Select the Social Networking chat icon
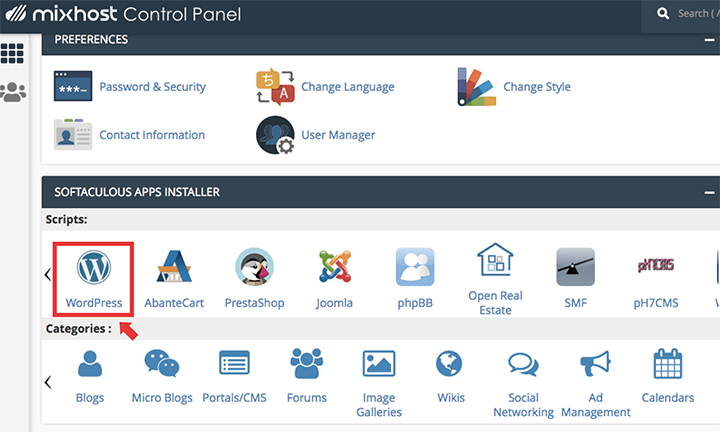 click(x=523, y=364)
